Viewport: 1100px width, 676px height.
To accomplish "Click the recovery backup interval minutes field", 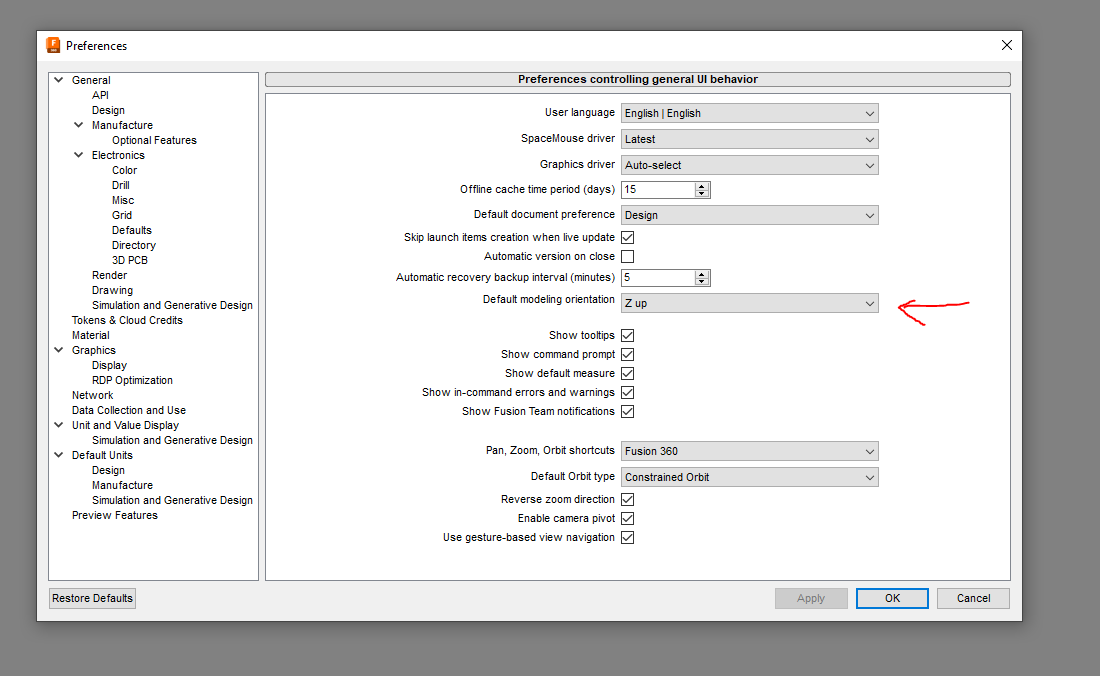I will point(657,278).
